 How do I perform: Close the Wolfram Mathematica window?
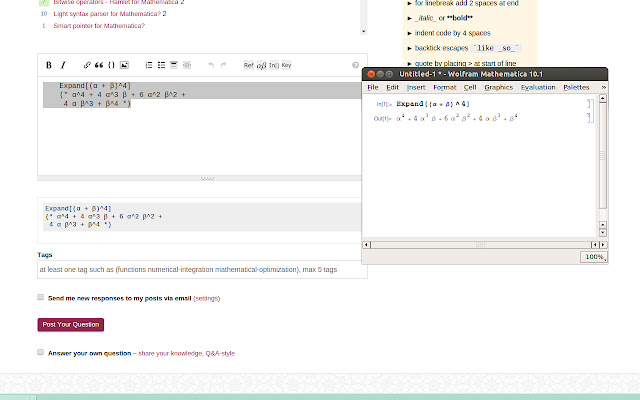click(371, 74)
